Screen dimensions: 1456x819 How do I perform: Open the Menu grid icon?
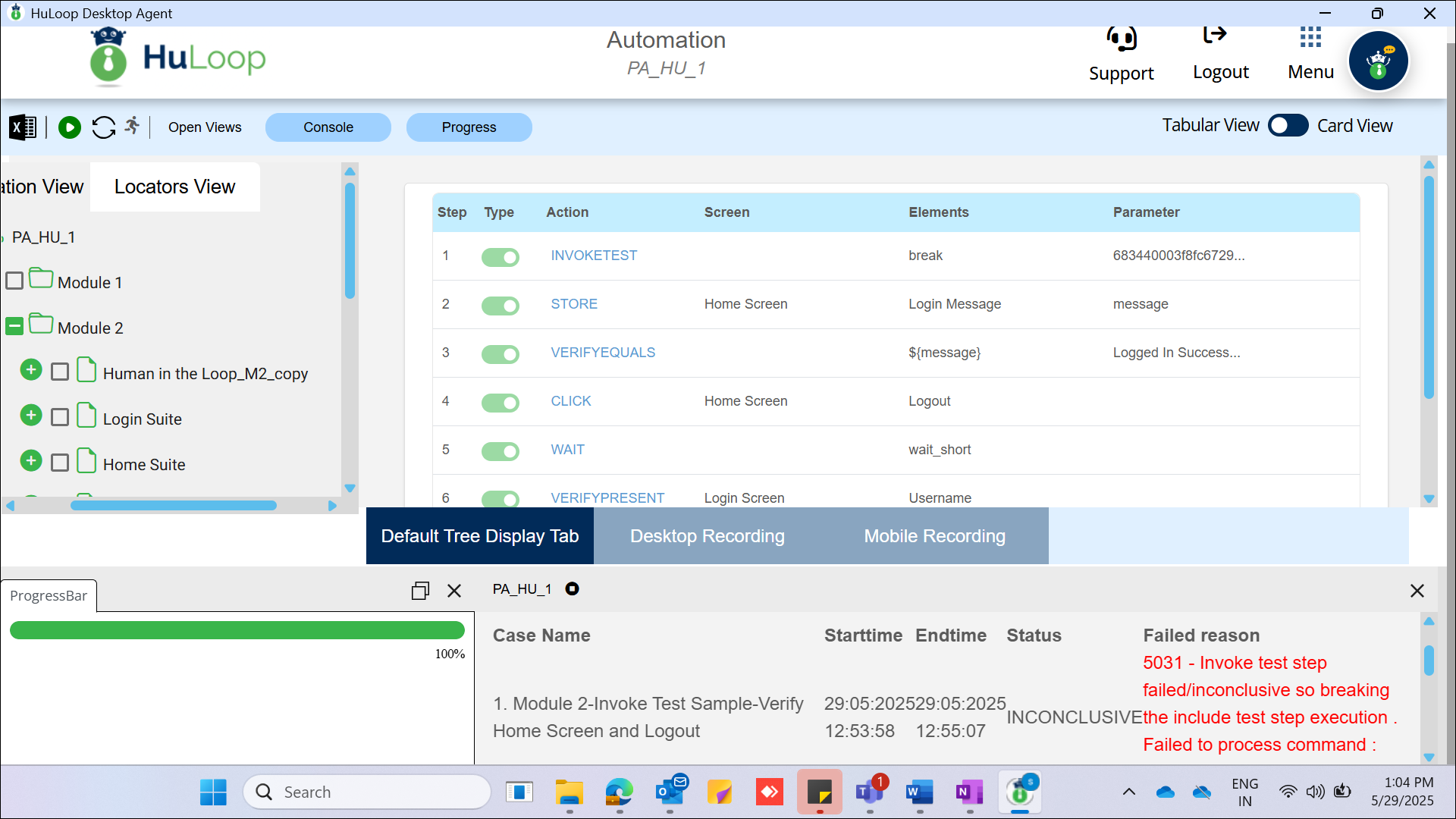(x=1310, y=38)
